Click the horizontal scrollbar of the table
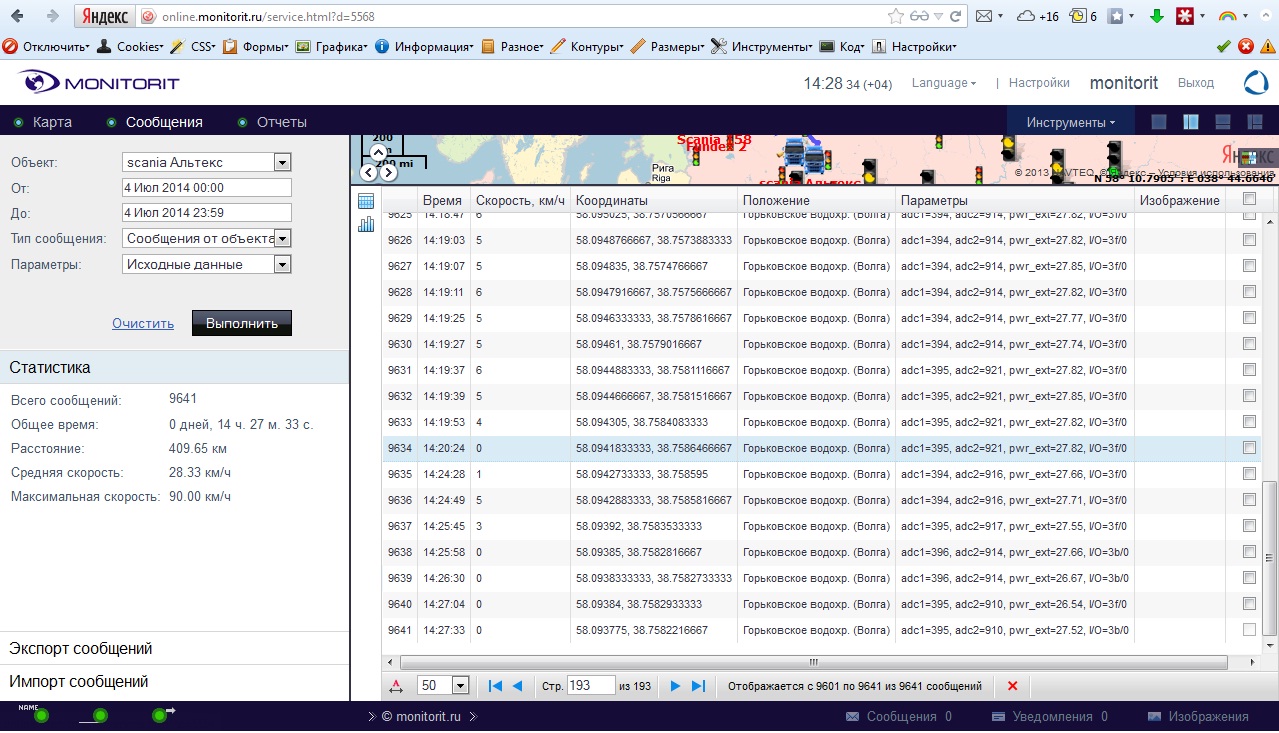Image resolution: width=1279 pixels, height=733 pixels. pos(813,662)
